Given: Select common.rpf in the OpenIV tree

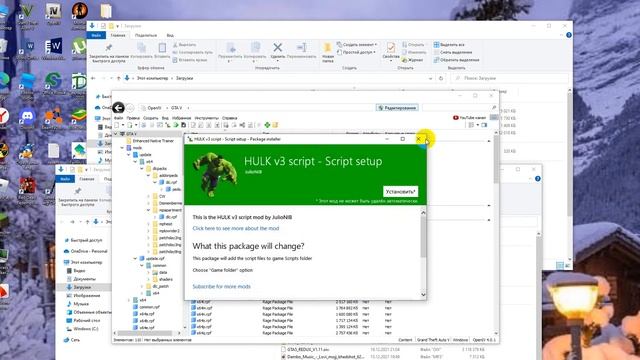Looking at the screenshot, I should pyautogui.click(x=147, y=307).
